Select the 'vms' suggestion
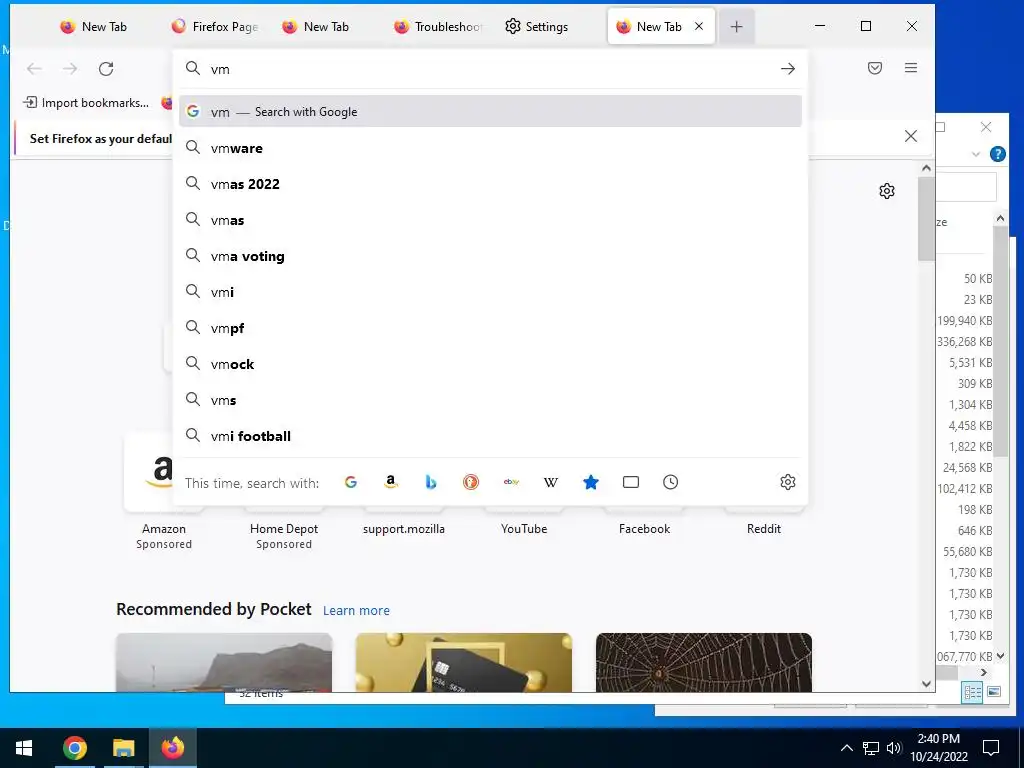The width and height of the screenshot is (1024, 768). pyautogui.click(x=490, y=400)
